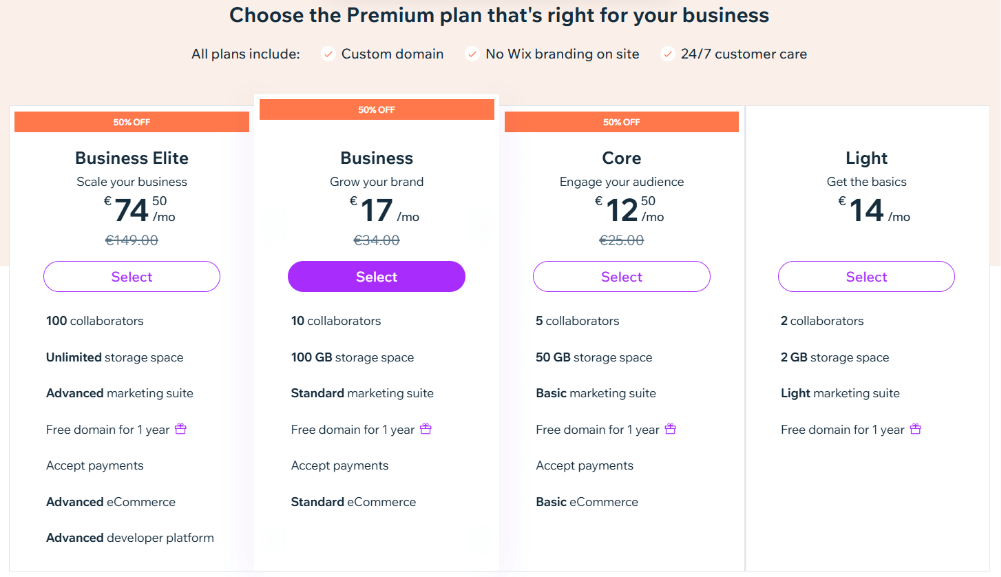The image size is (1001, 577).
Task: Choose Select for the Light plan
Action: pyautogui.click(x=866, y=277)
